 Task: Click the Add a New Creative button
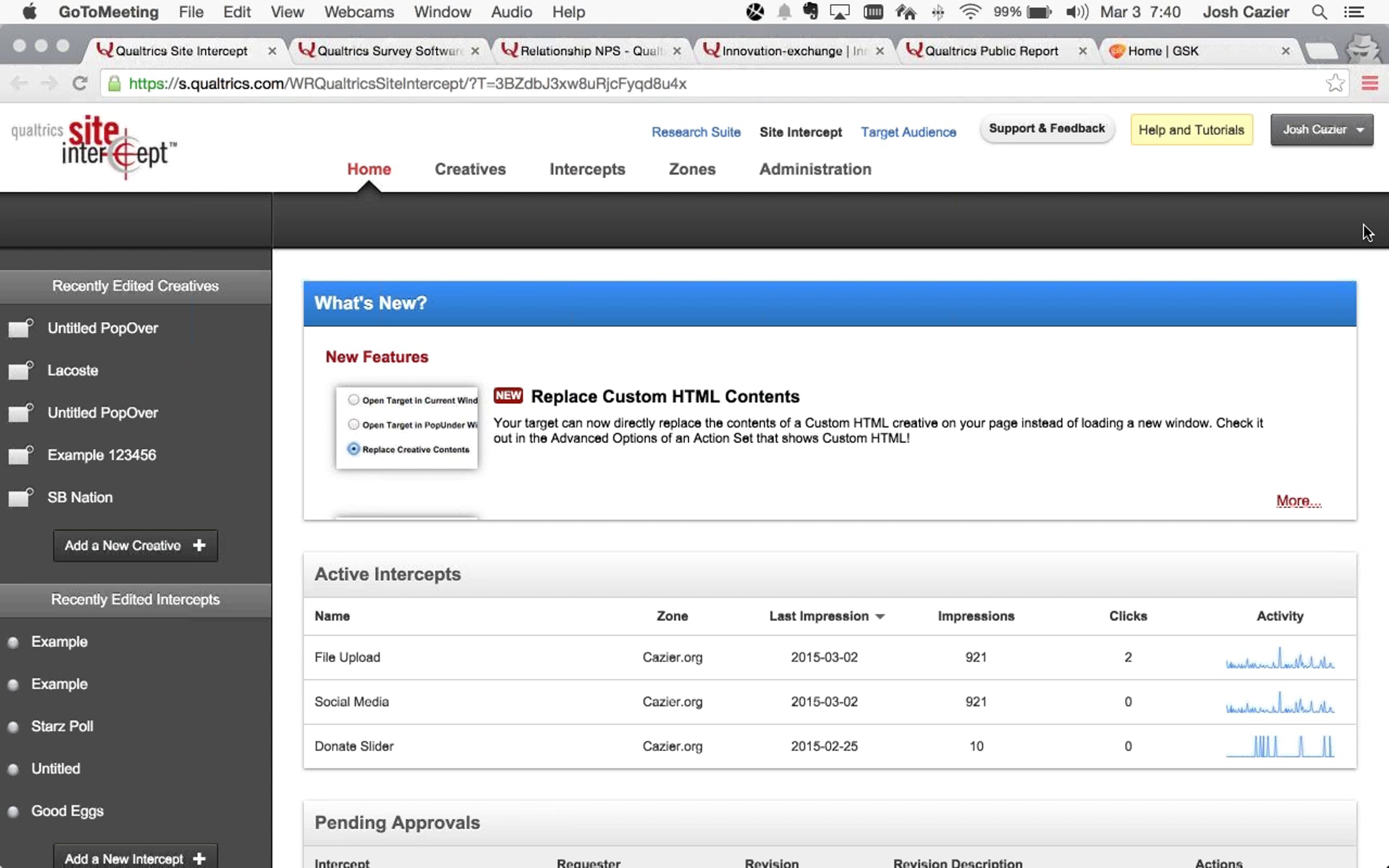coord(135,546)
